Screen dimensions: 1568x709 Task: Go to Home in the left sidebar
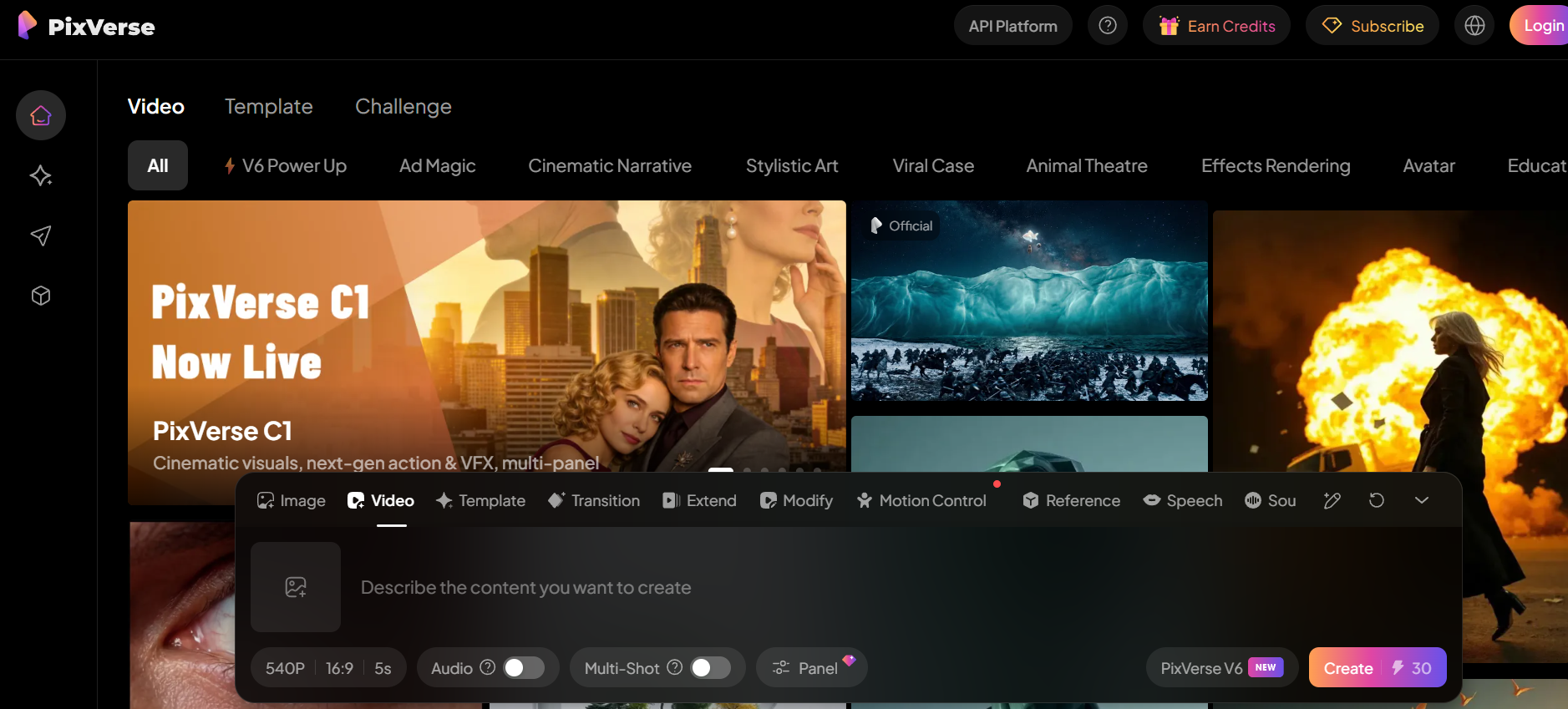click(41, 115)
